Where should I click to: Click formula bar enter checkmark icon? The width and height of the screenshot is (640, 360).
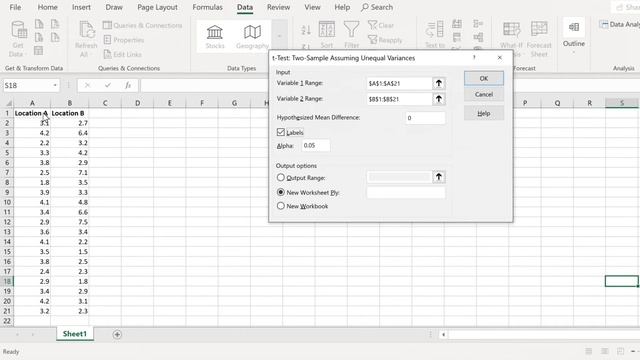108,85
